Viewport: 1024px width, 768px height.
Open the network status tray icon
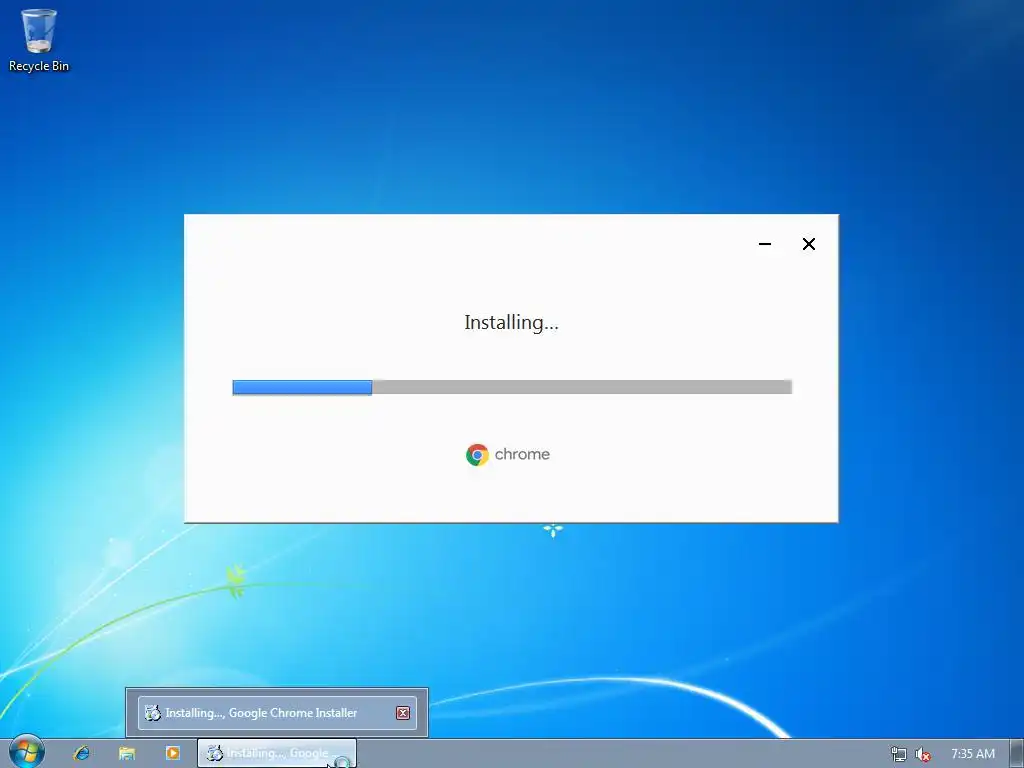(x=899, y=754)
